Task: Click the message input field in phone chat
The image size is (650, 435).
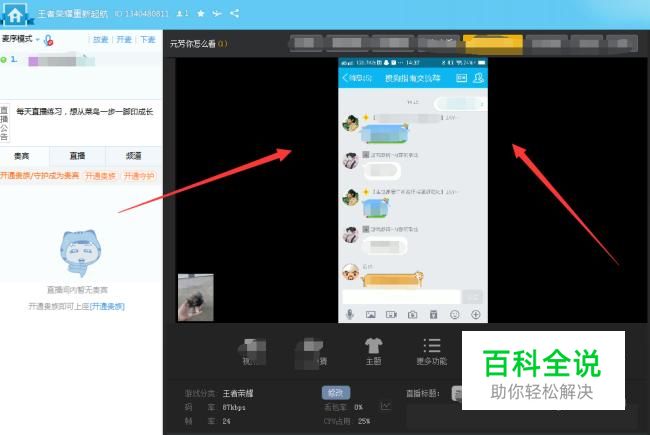Action: 401,296
